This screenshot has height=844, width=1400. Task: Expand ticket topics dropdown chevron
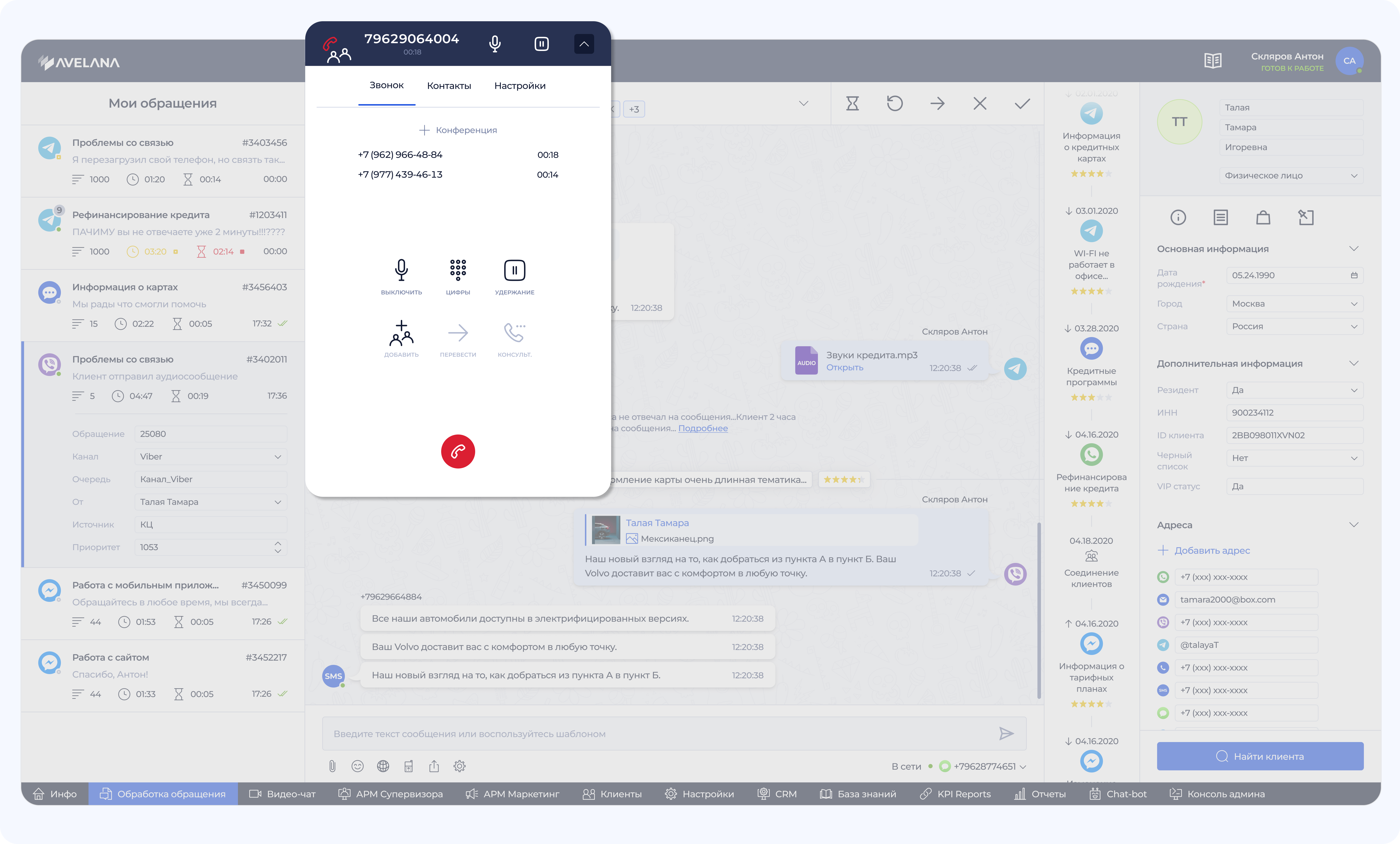point(804,103)
